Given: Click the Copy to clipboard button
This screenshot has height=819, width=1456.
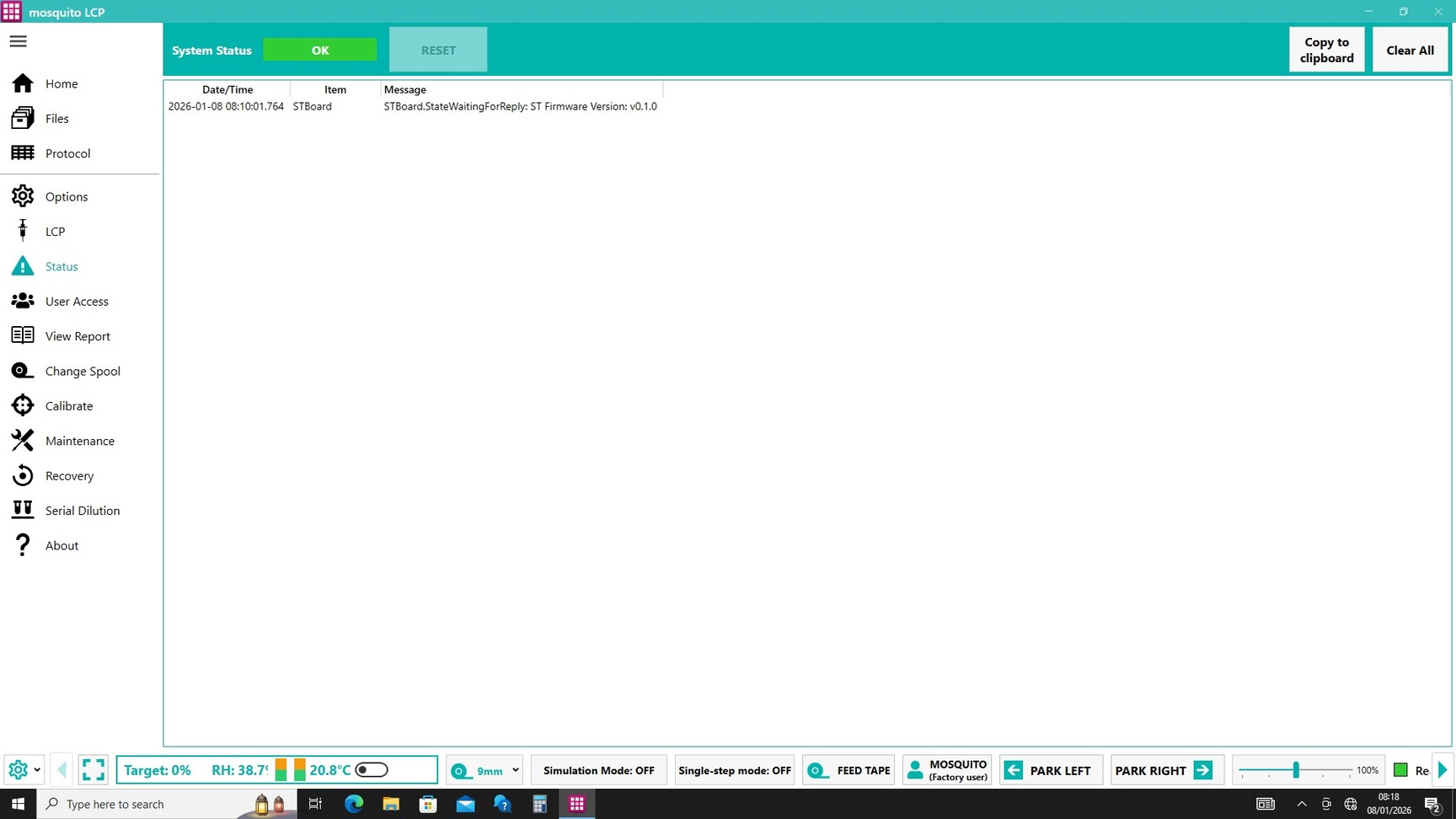Looking at the screenshot, I should point(1326,50).
